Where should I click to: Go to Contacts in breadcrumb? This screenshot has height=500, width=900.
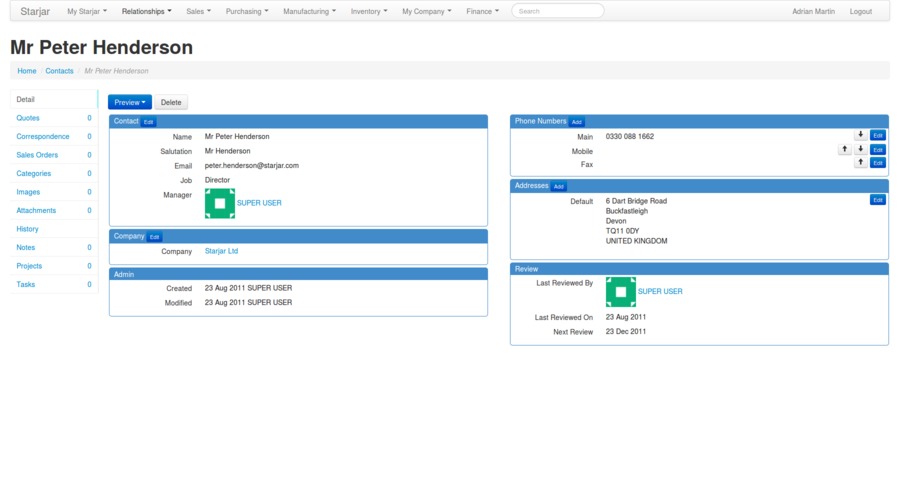point(59,71)
